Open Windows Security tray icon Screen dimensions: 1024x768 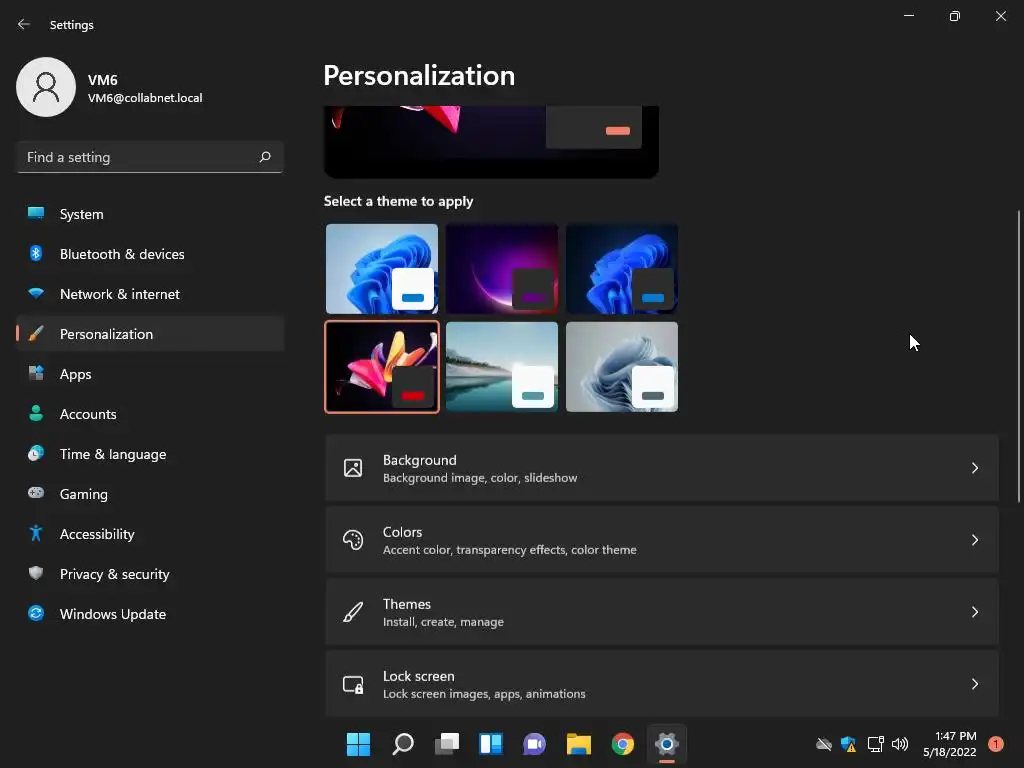[848, 744]
